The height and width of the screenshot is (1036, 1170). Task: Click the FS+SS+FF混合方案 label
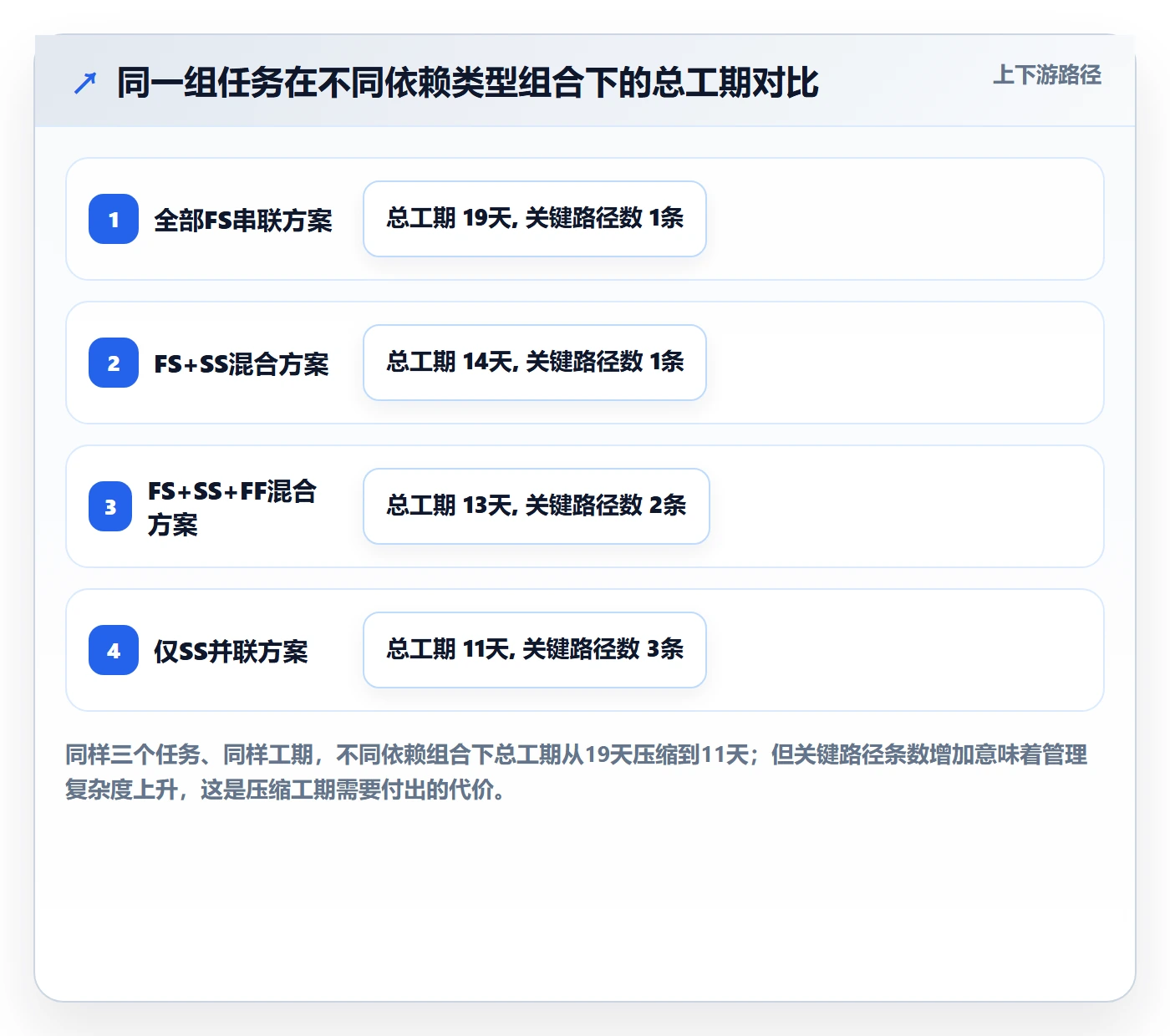click(x=232, y=507)
